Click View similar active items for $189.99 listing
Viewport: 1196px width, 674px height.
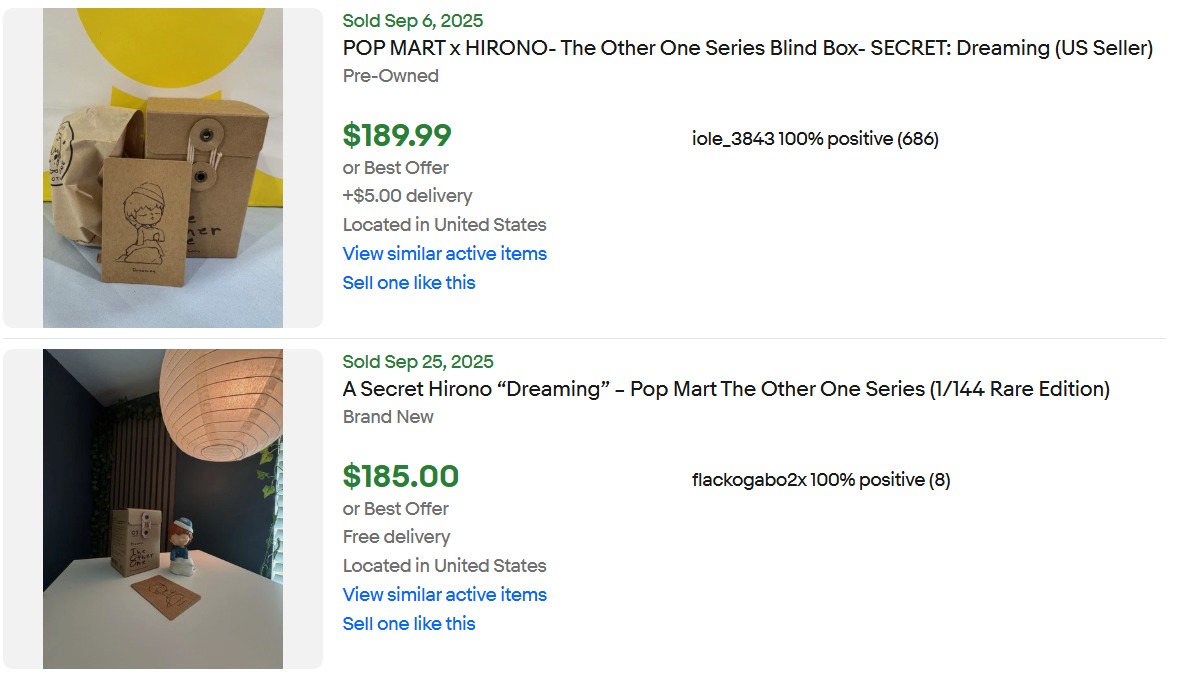[444, 254]
